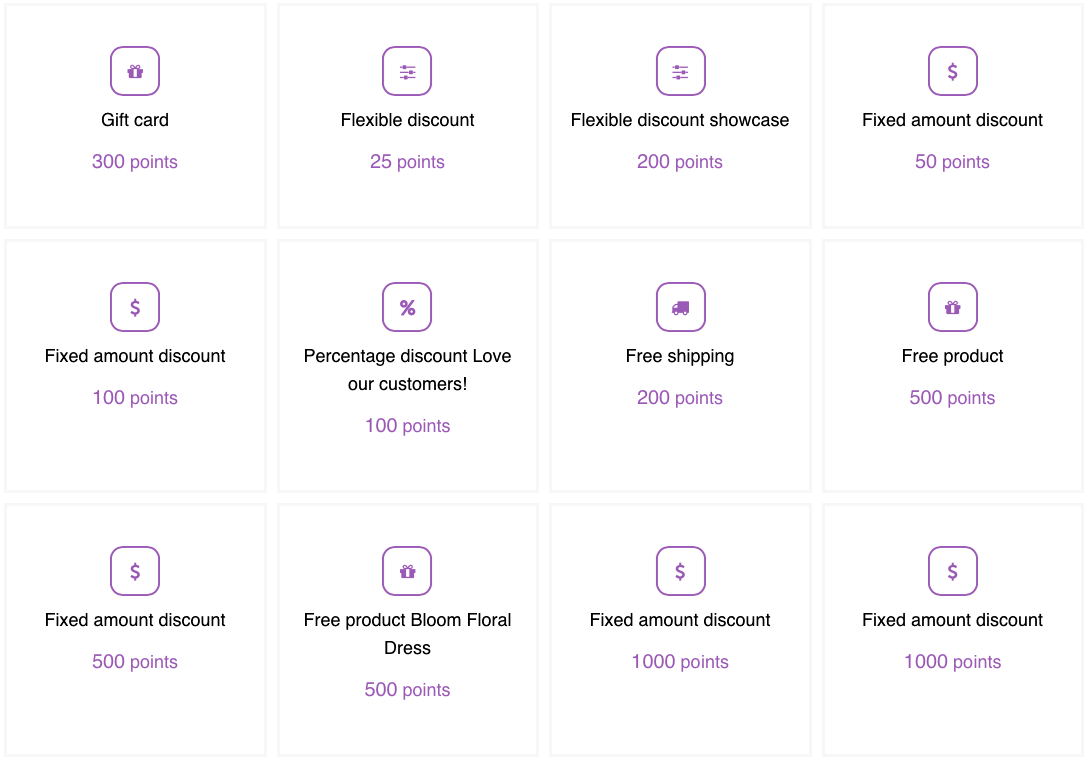Click the gift icon on Bloom Floral Dress
This screenshot has height=760, width=1090.
(x=407, y=571)
